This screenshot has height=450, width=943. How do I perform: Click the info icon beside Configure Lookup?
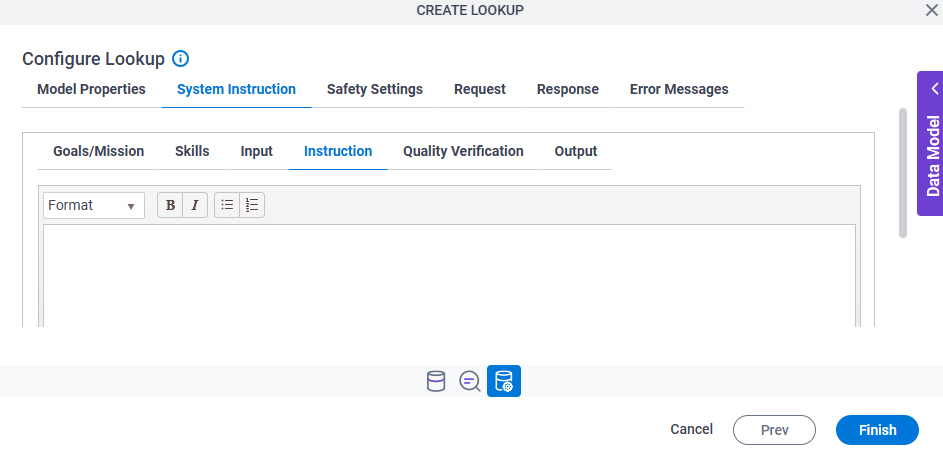[180, 59]
